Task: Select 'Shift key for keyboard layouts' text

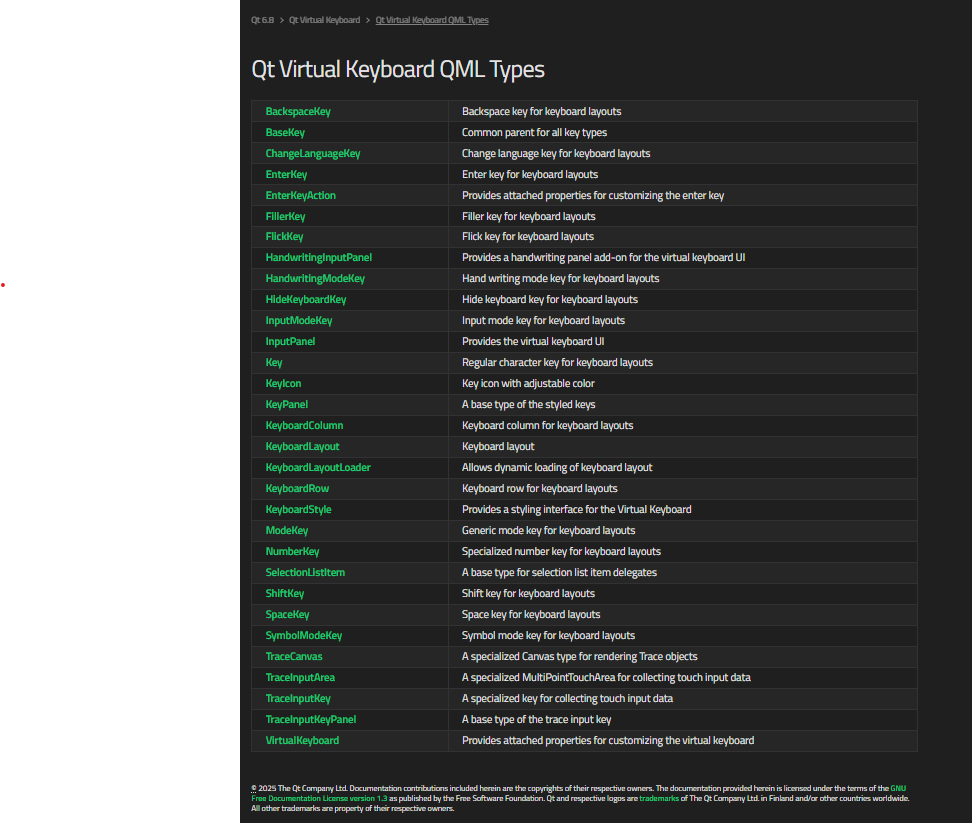Action: tap(528, 594)
